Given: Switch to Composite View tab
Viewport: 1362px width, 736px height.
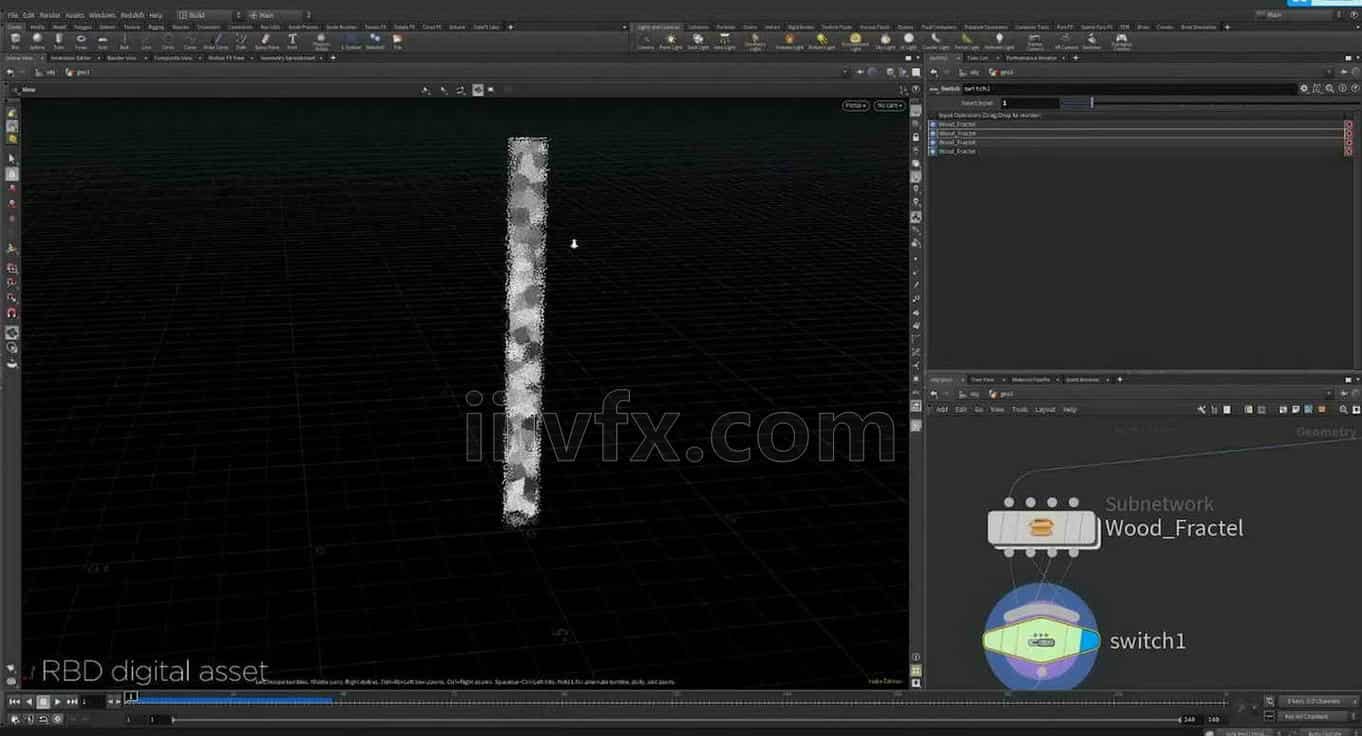Looking at the screenshot, I should click(175, 58).
